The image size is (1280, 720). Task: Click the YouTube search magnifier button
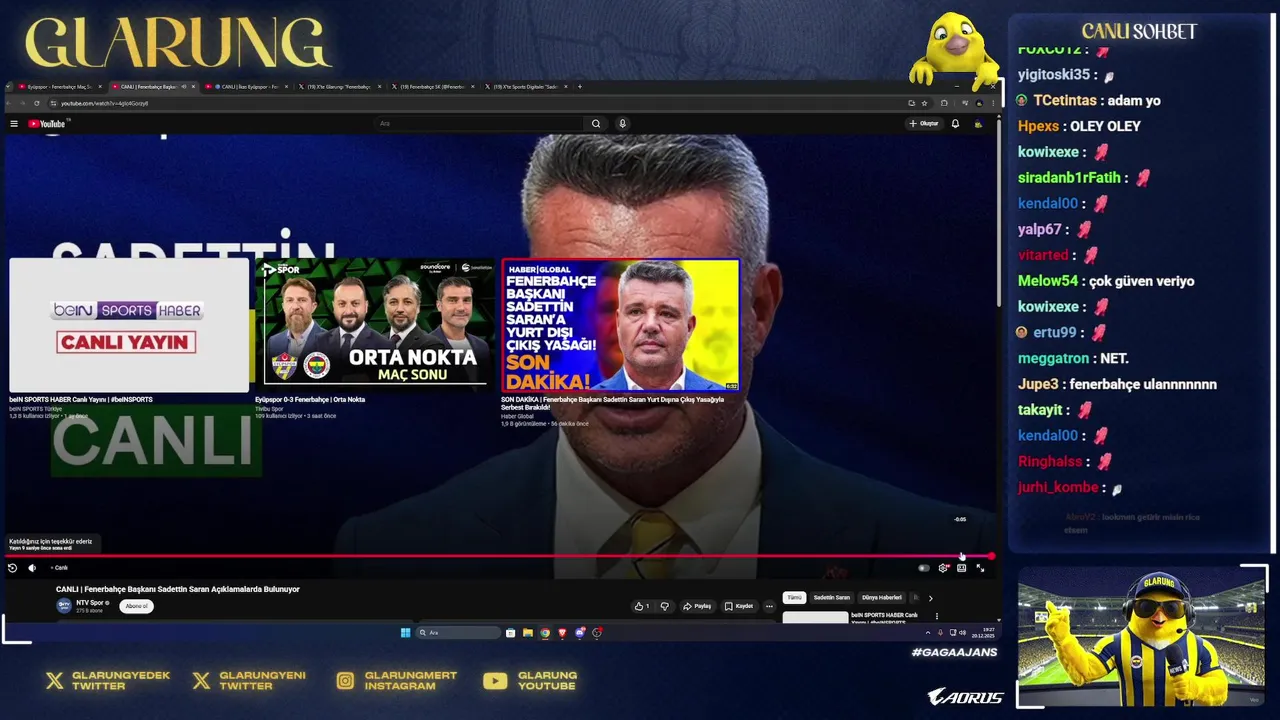(596, 124)
